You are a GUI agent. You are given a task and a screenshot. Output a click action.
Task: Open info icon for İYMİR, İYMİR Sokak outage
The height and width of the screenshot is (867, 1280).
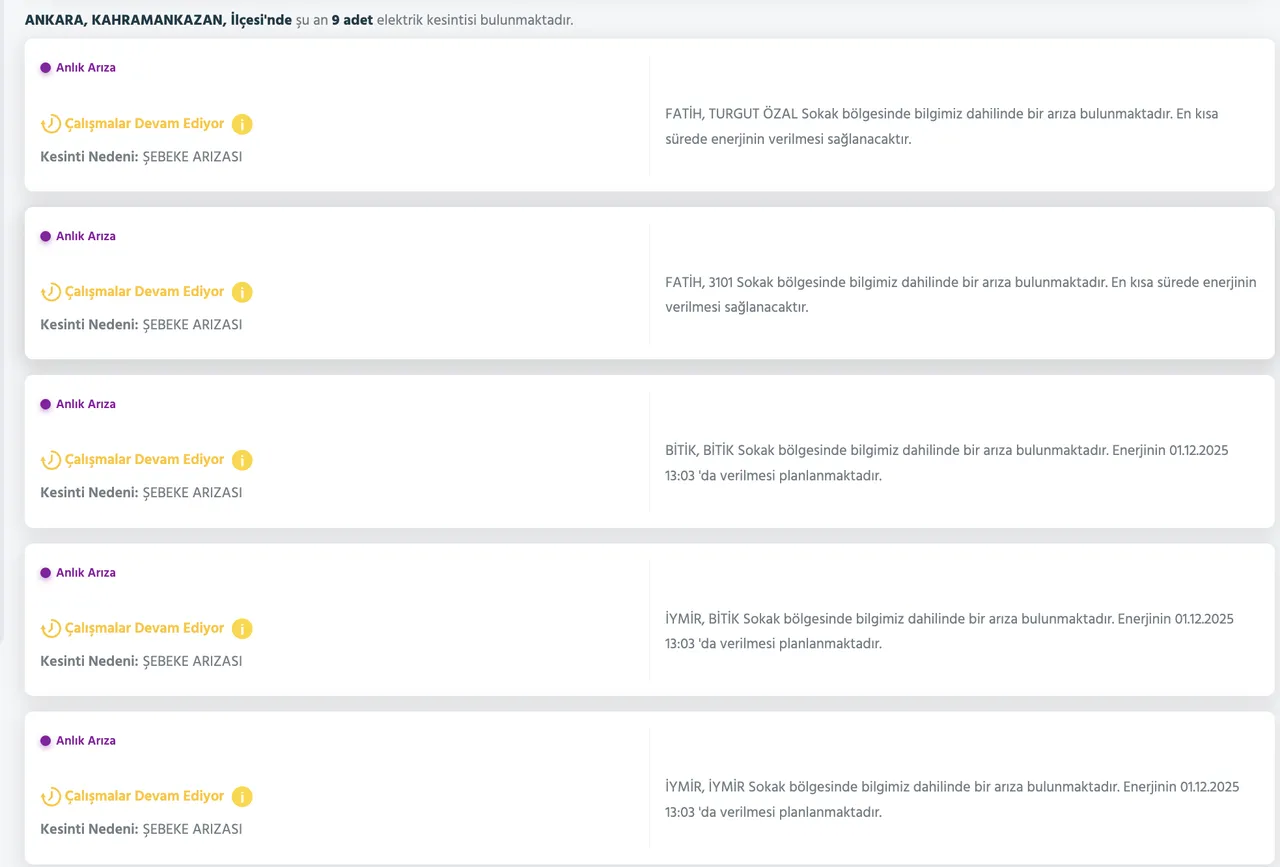tap(242, 797)
